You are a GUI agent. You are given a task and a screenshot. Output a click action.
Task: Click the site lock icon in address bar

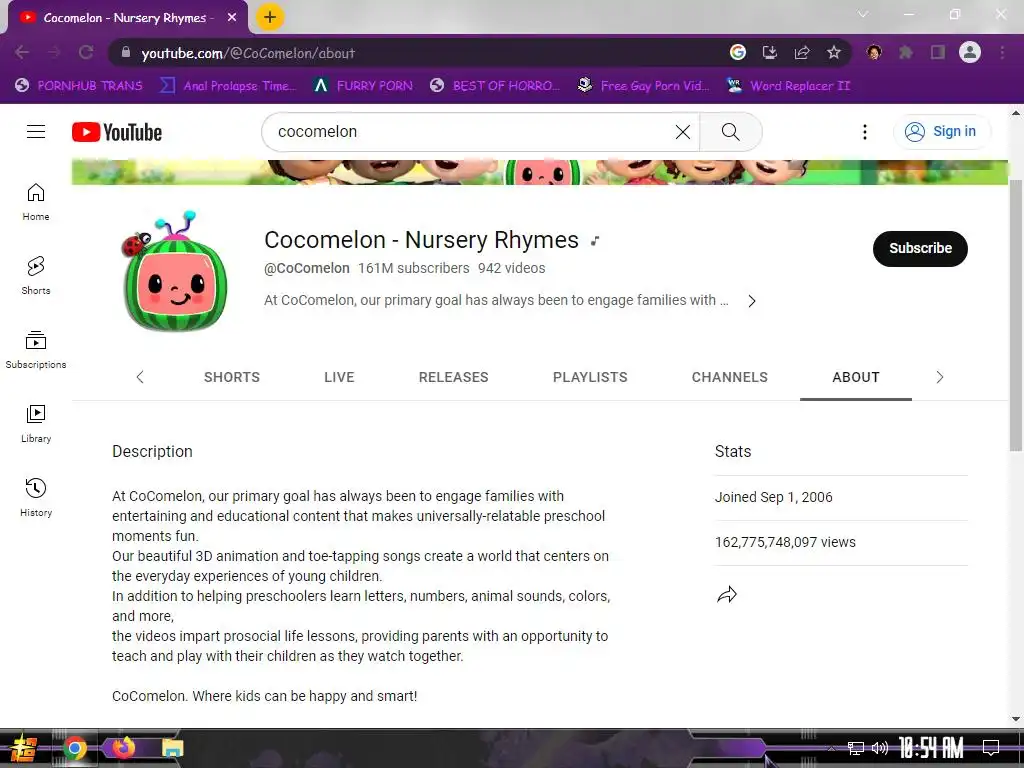126,52
